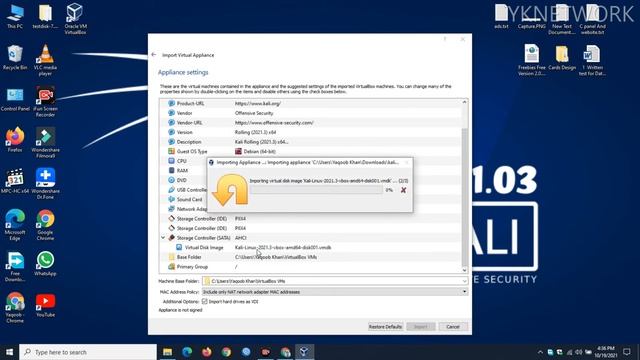Viewport: 640px width, 360px height.
Task: Click the taskbar clock showing the date
Action: tap(606, 352)
